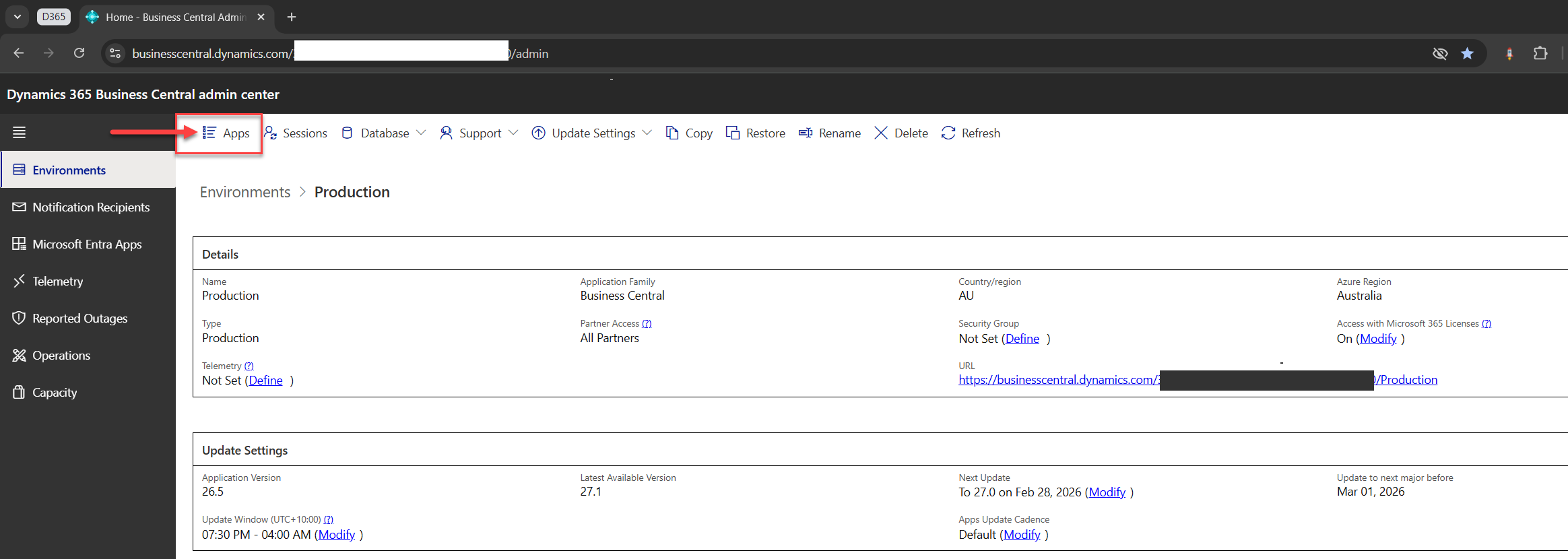This screenshot has height=559, width=1568.
Task: Define the Security Group
Action: [1022, 339]
